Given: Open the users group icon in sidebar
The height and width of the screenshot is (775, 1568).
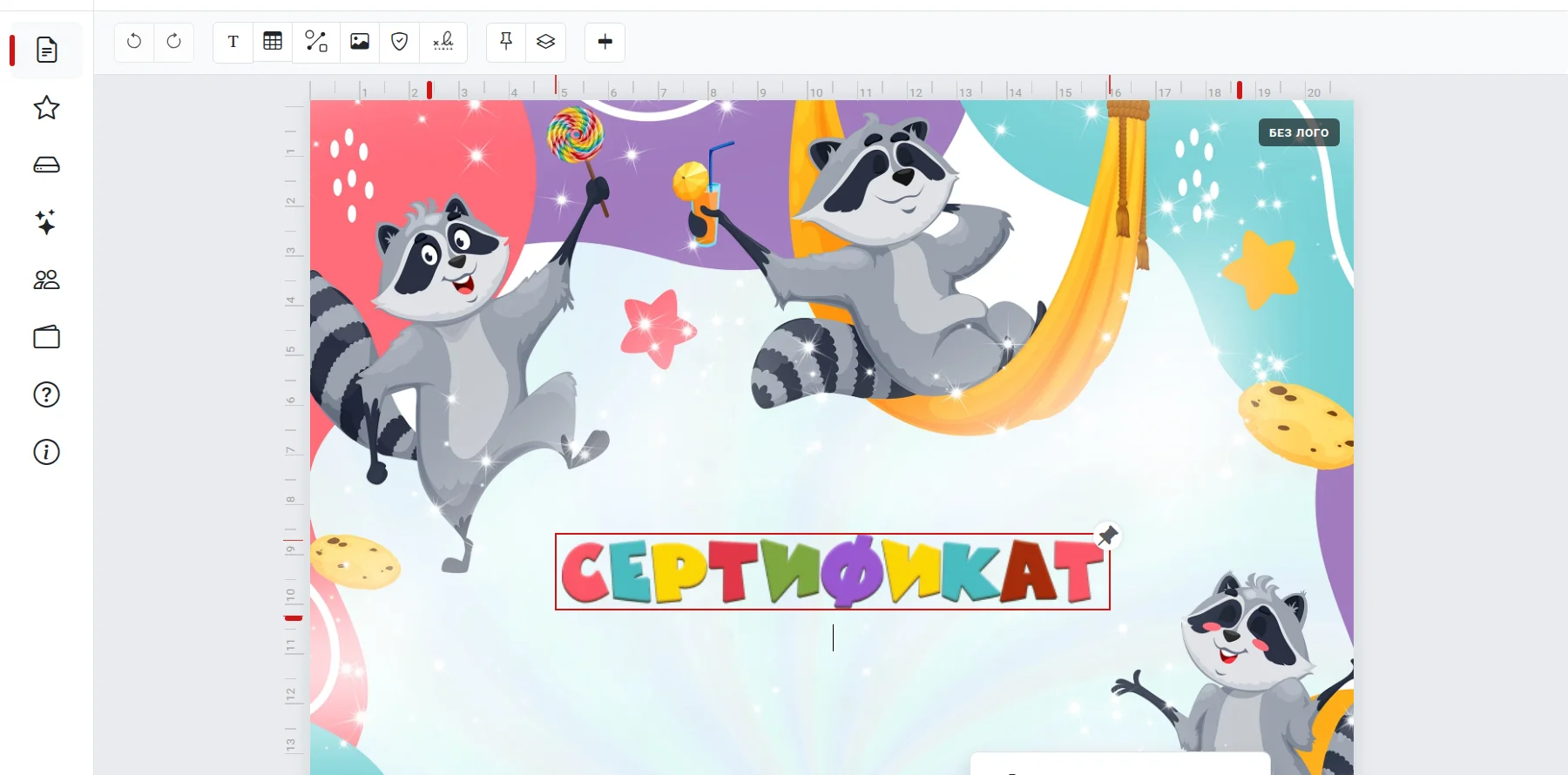Looking at the screenshot, I should (x=47, y=280).
